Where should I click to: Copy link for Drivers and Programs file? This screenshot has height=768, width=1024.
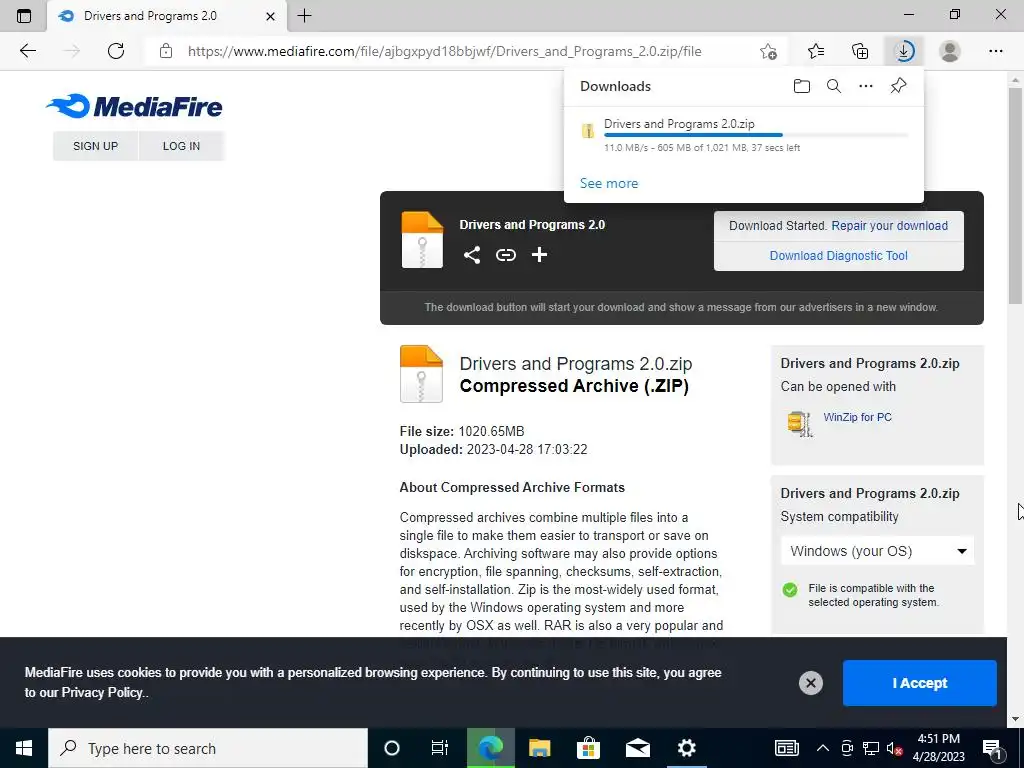[505, 255]
